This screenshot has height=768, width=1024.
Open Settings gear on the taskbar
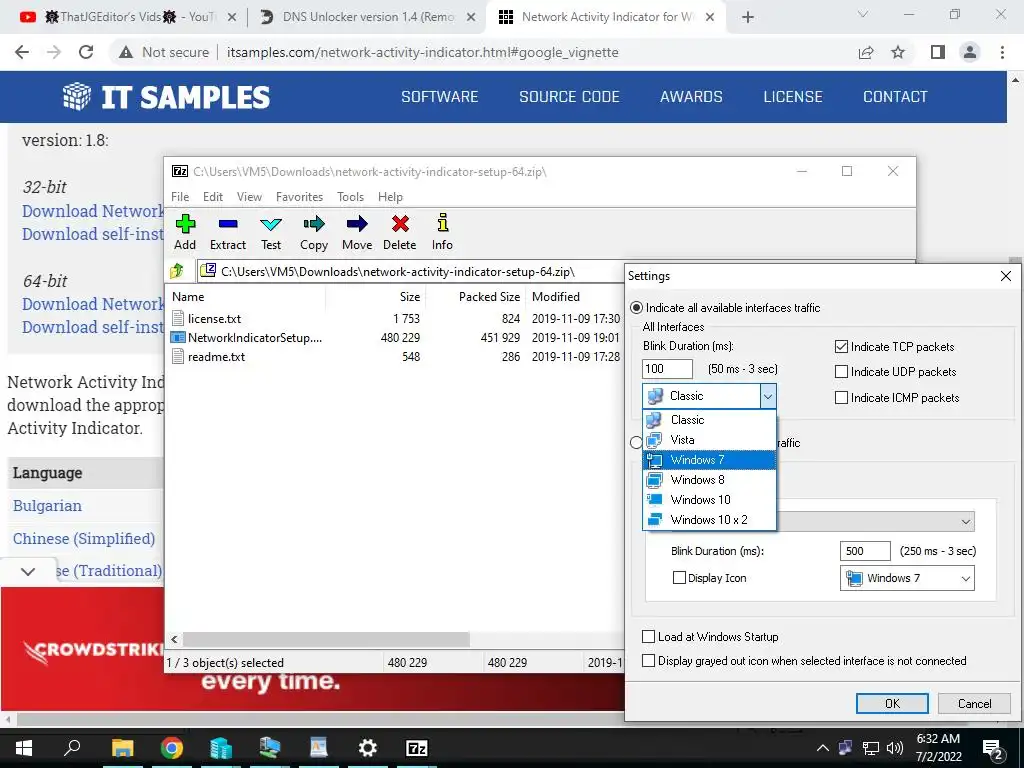(368, 748)
